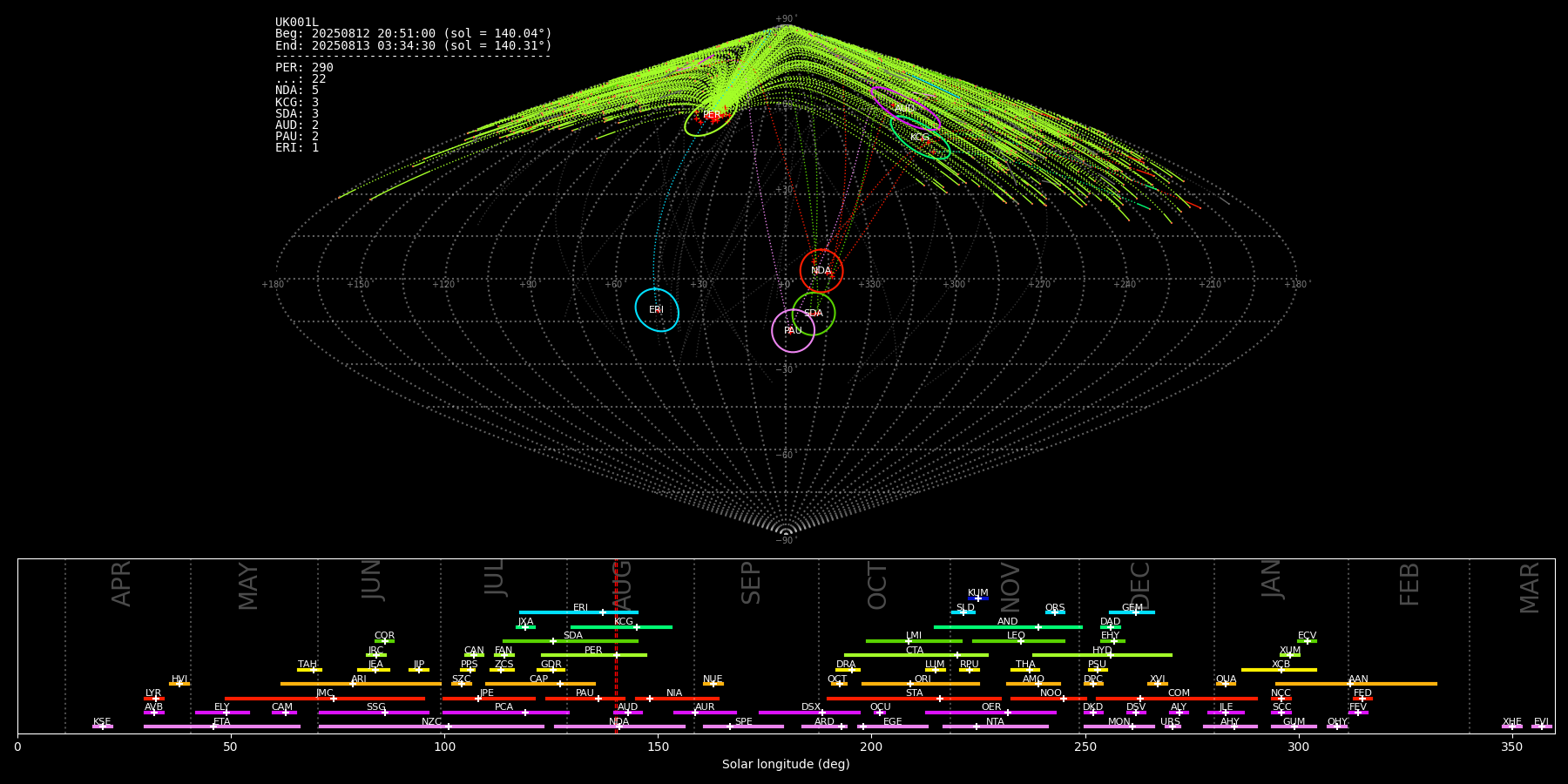Click the 'NDA: 5' legend count
This screenshot has width=1568, height=784.
[x=297, y=91]
